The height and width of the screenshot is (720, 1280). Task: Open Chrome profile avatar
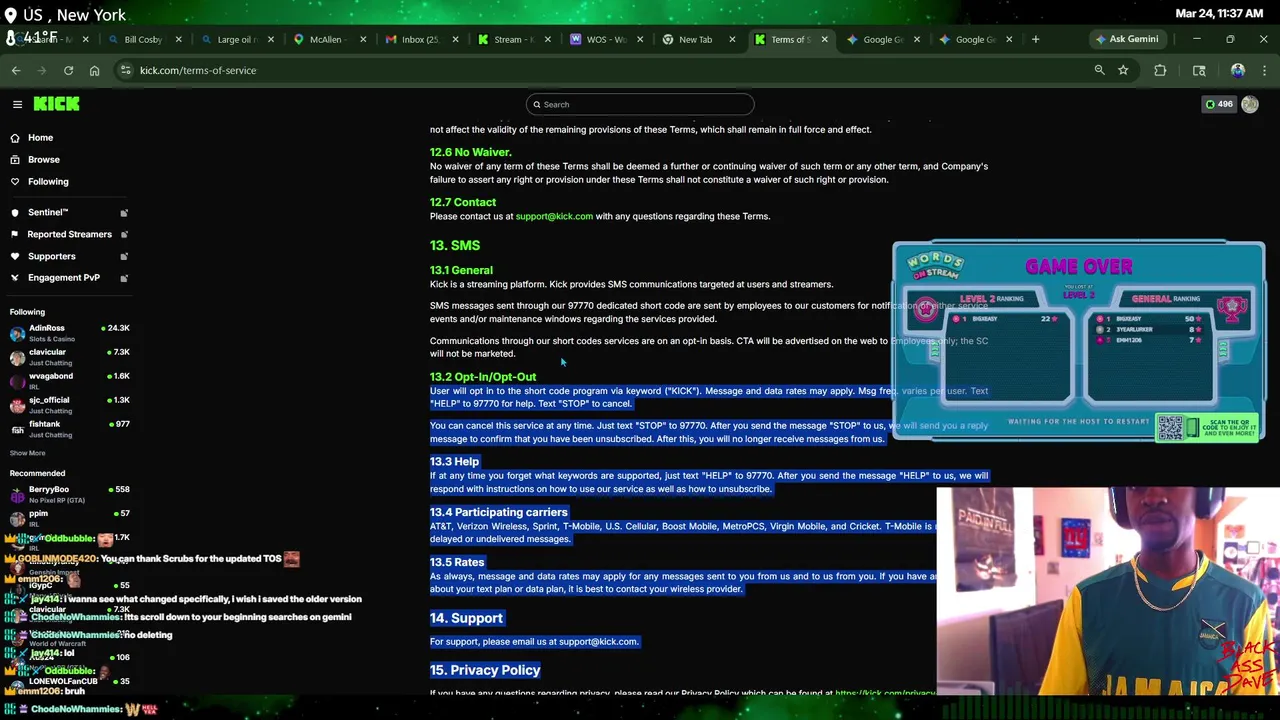(1238, 70)
